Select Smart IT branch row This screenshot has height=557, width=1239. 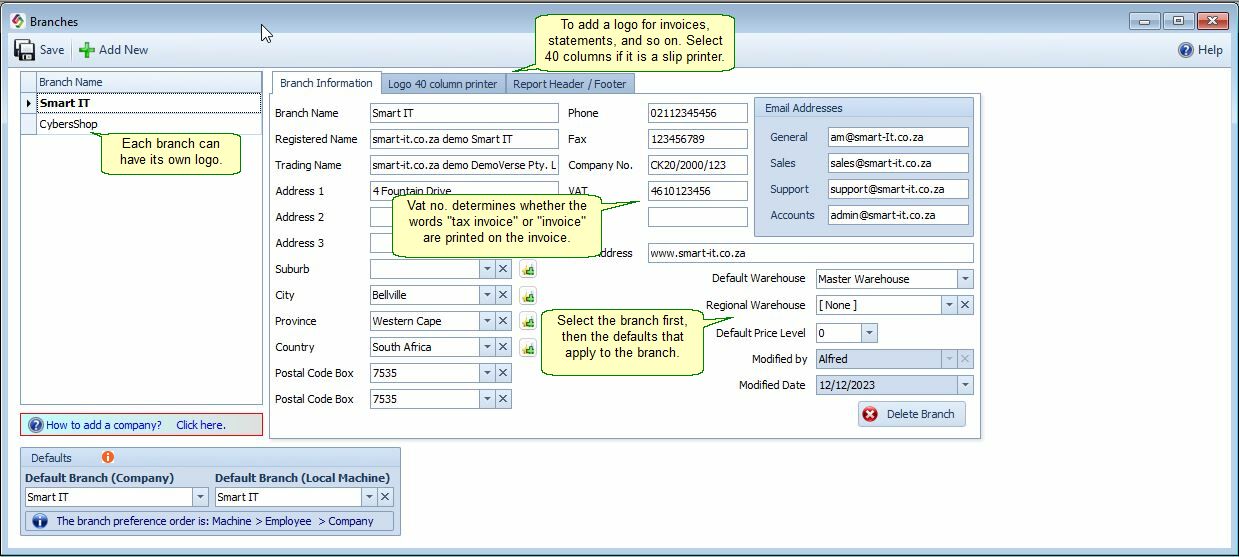(149, 103)
